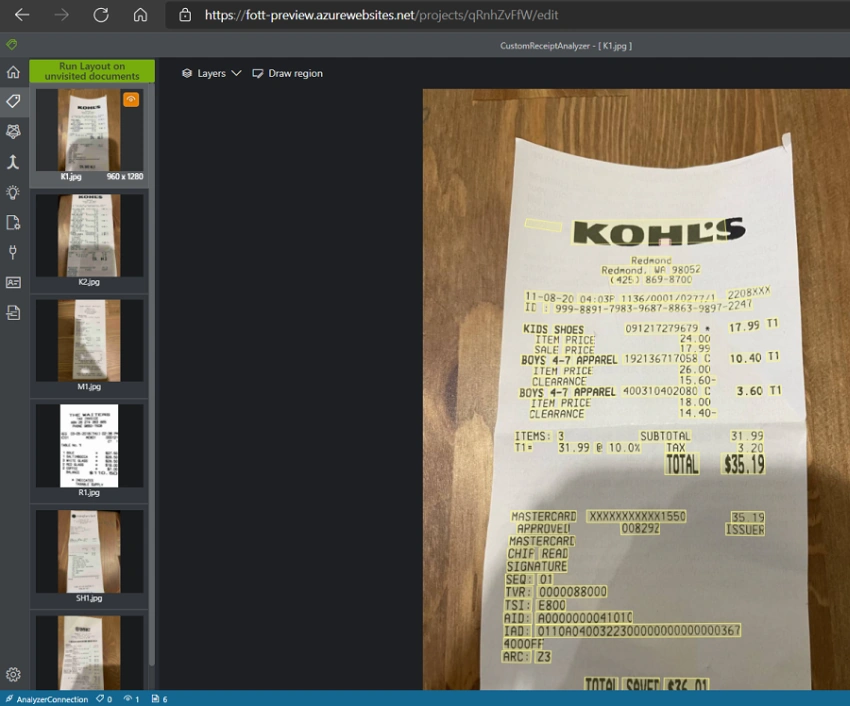
Task: Click the document count icon in status bar
Action: [155, 698]
